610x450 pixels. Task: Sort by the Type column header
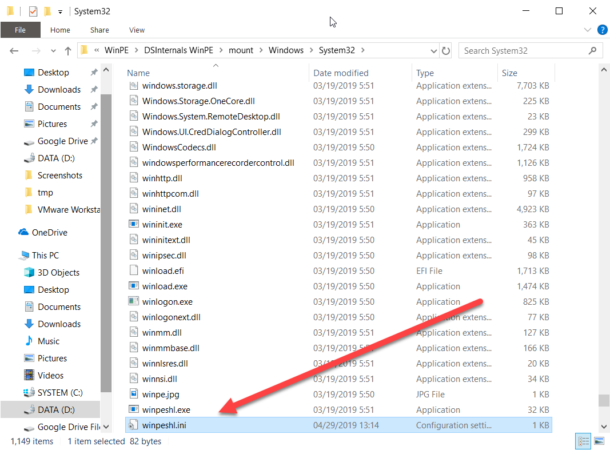(x=425, y=73)
